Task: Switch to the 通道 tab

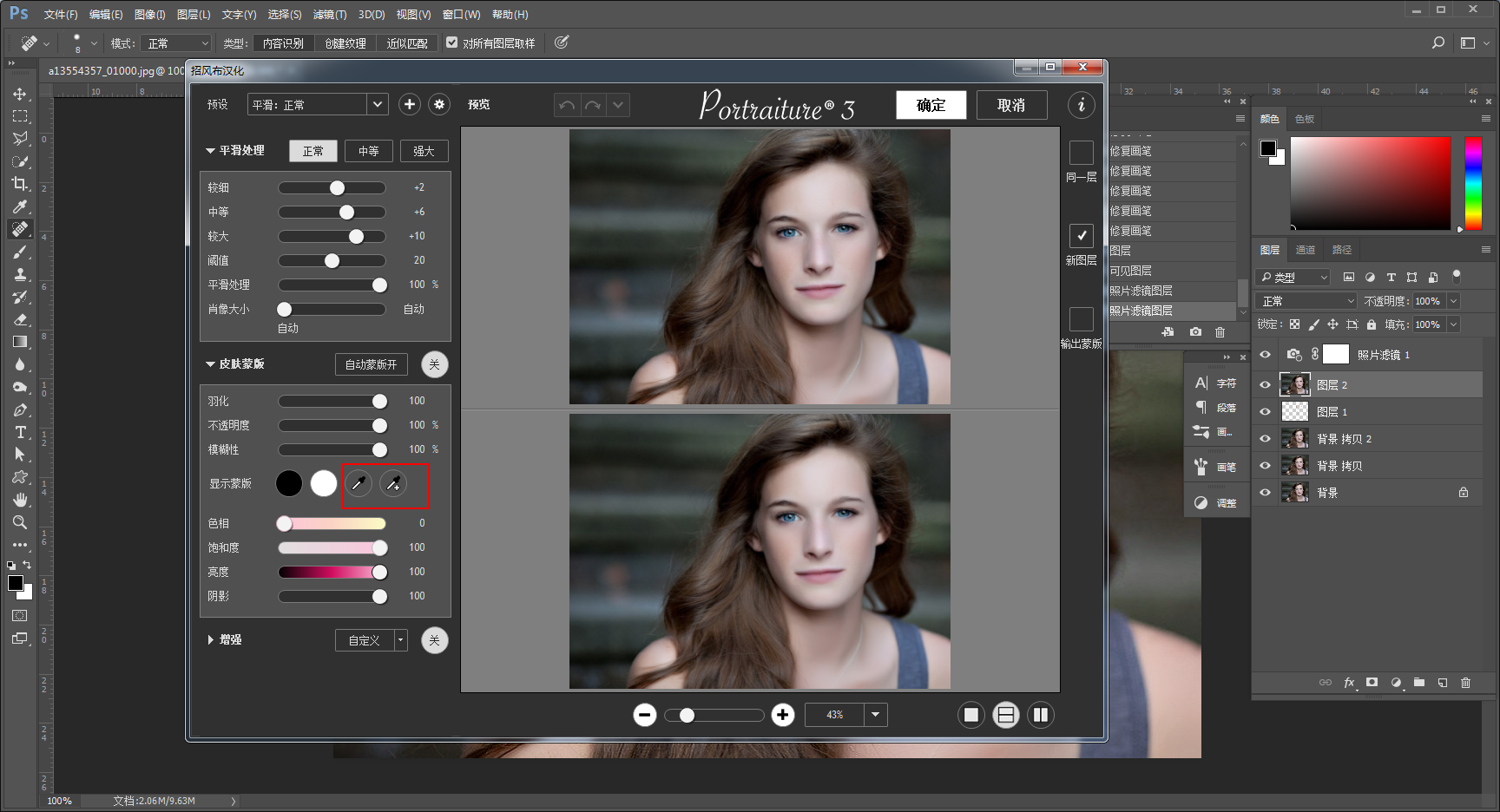Action: coord(1306,250)
